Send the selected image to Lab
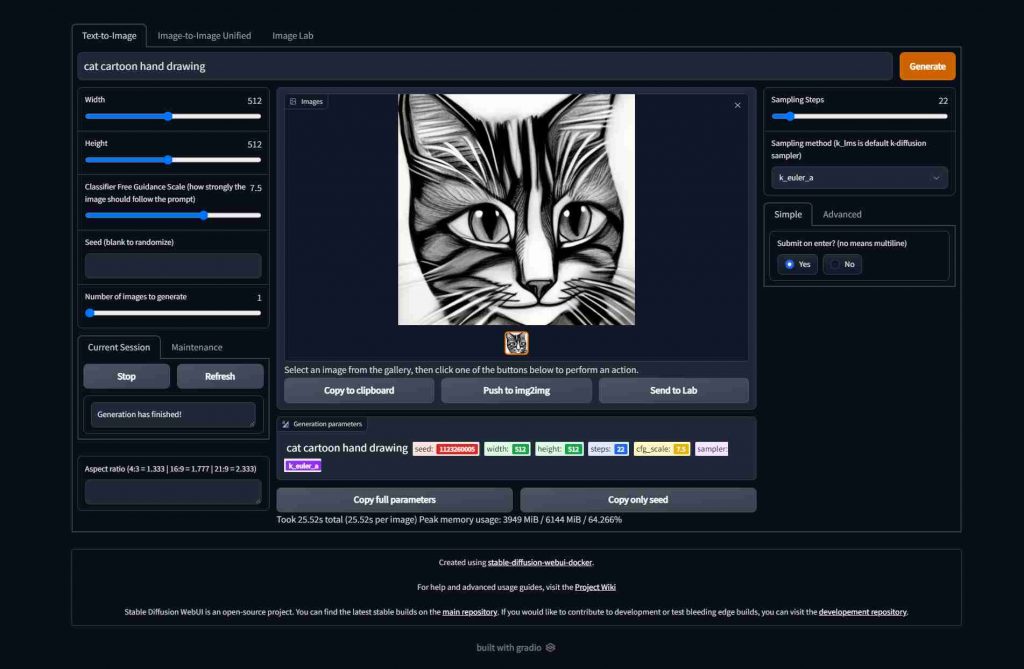 [x=673, y=390]
